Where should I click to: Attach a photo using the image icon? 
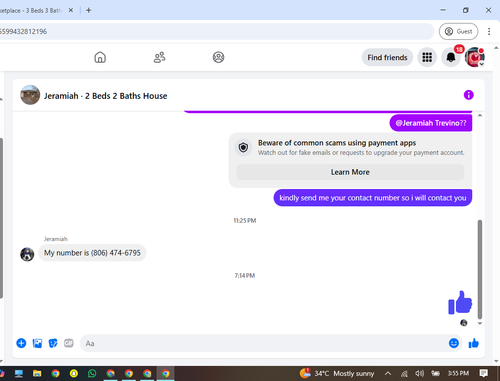pos(37,343)
